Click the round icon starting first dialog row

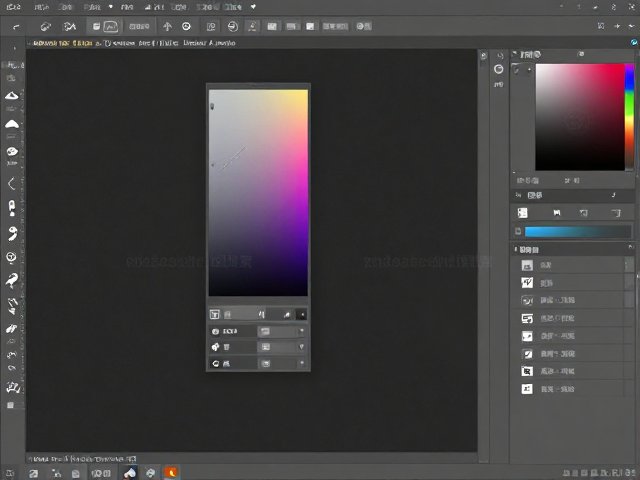point(216,331)
